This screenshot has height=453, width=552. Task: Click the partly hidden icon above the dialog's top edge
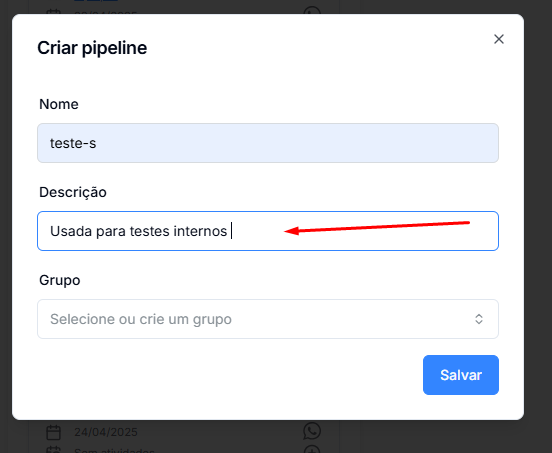(x=312, y=11)
